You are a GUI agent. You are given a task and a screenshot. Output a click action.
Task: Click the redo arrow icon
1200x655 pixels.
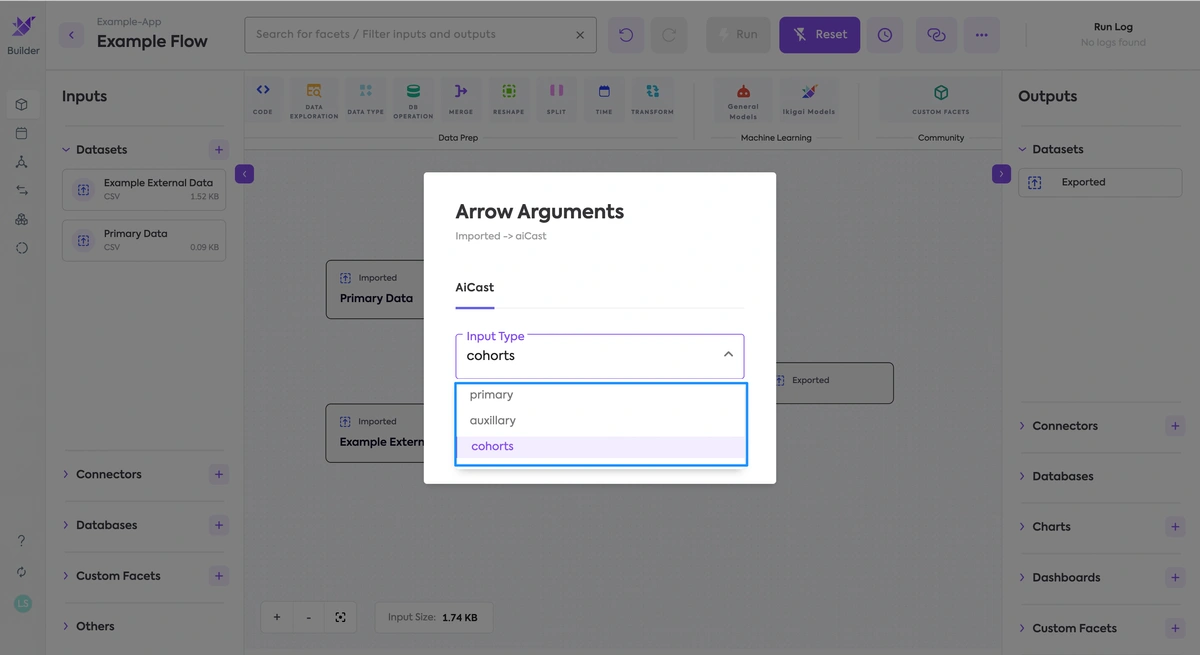[x=669, y=35]
